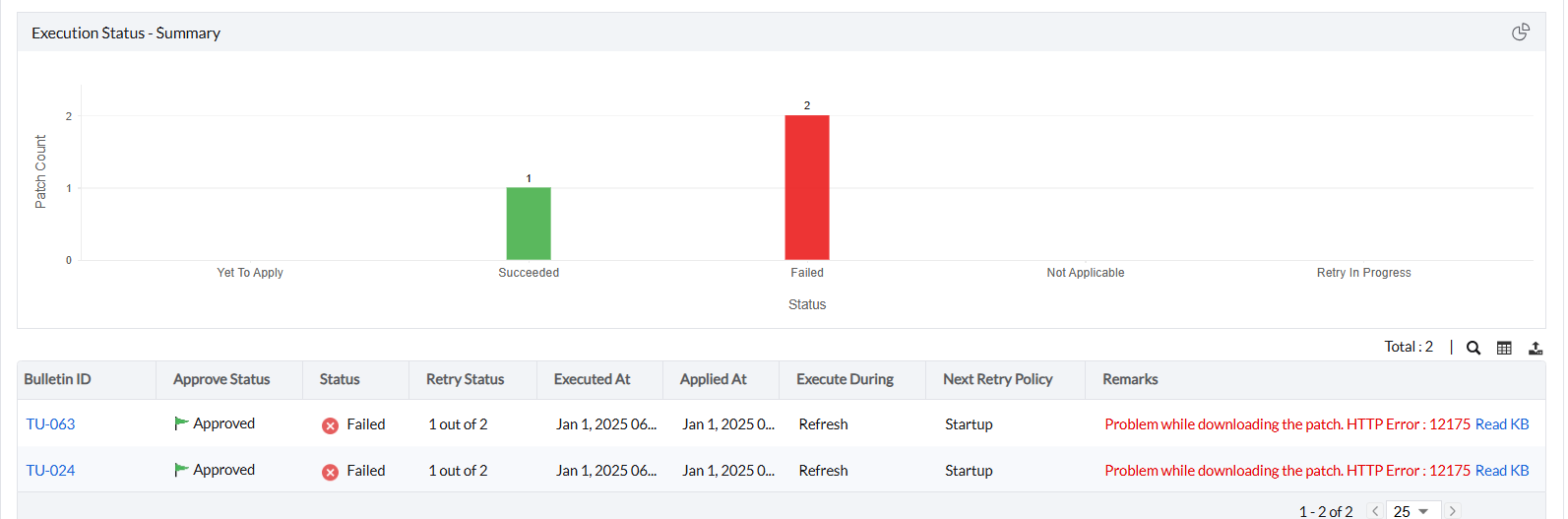Click the export table icon
1568x519 pixels.
pos(1535,348)
